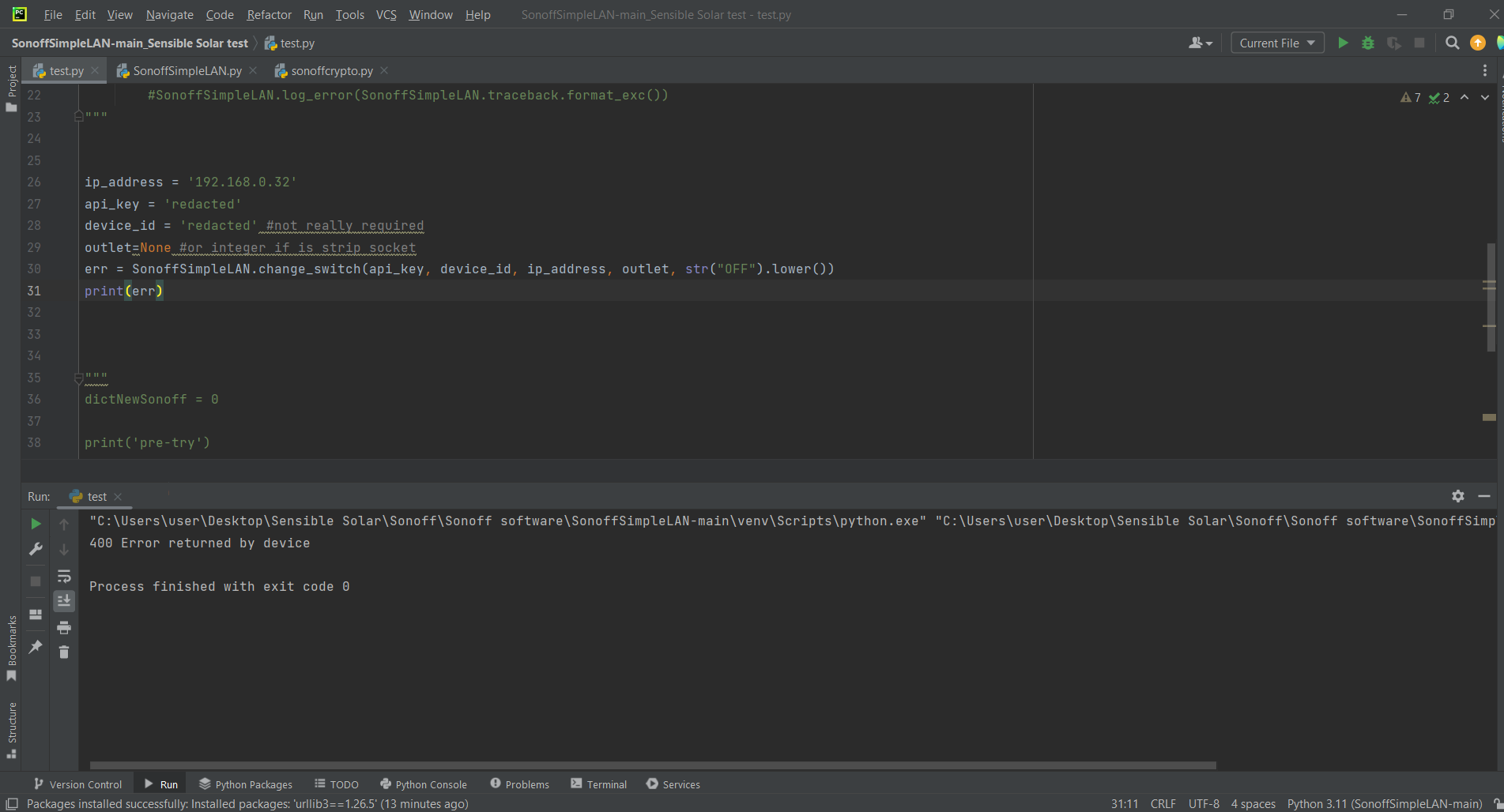Click the warnings count indicator showing 7
Screen dimensions: 1504x812
pyautogui.click(x=1410, y=96)
